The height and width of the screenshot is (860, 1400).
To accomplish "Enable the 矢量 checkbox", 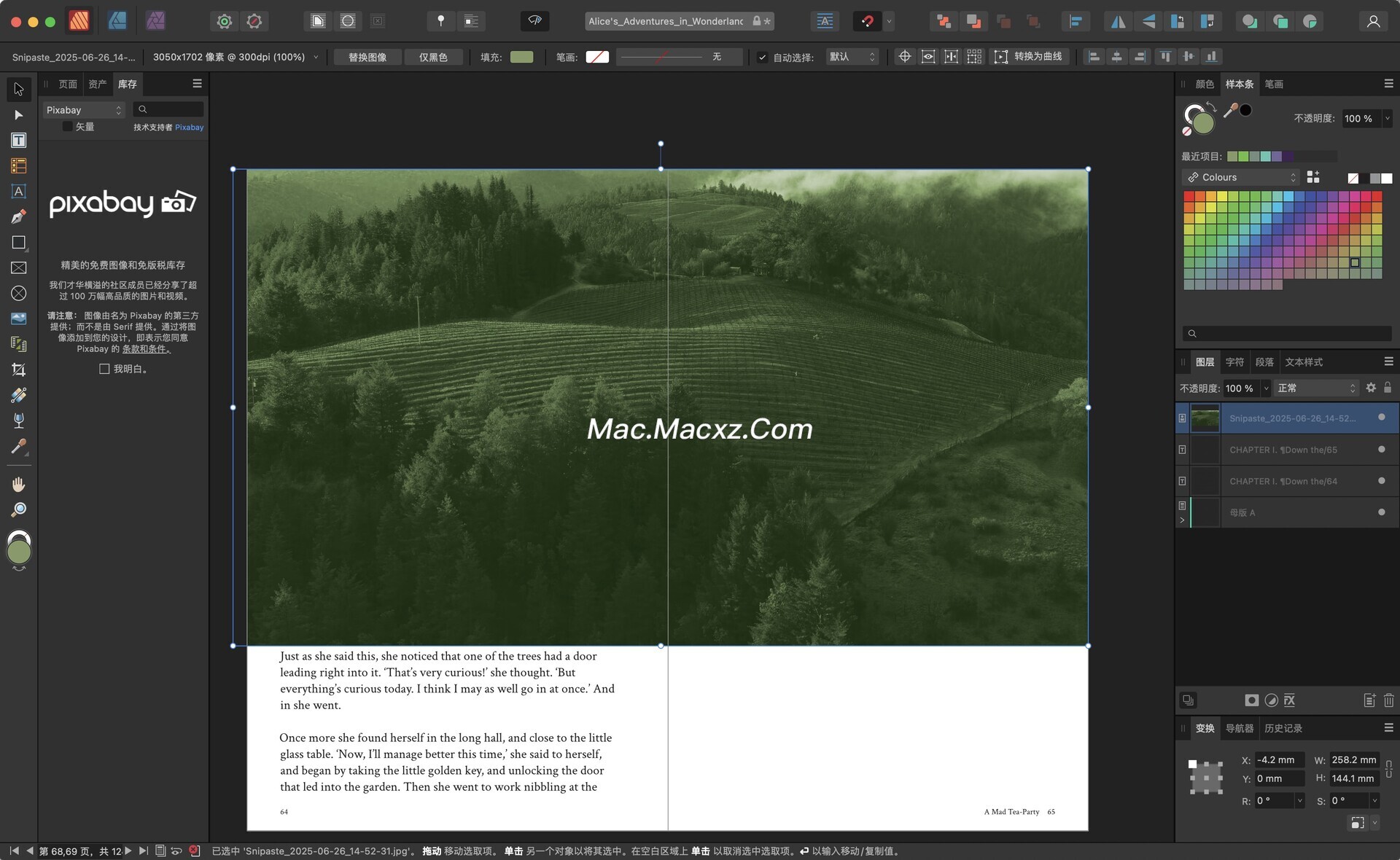I will pos(67,127).
